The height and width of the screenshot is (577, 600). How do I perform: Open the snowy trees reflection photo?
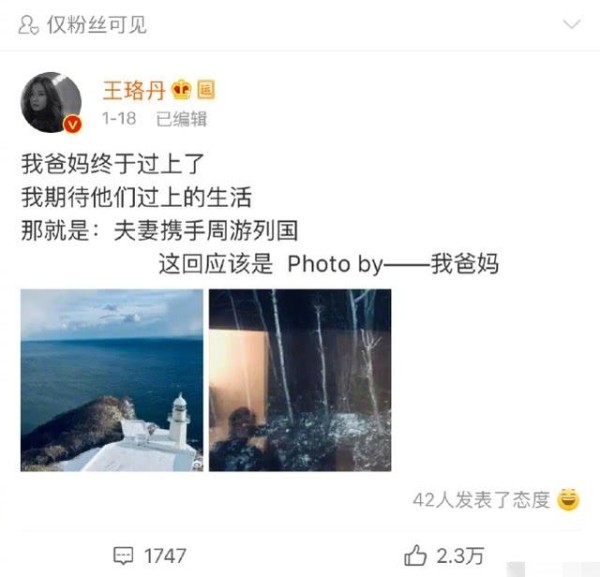(300, 380)
